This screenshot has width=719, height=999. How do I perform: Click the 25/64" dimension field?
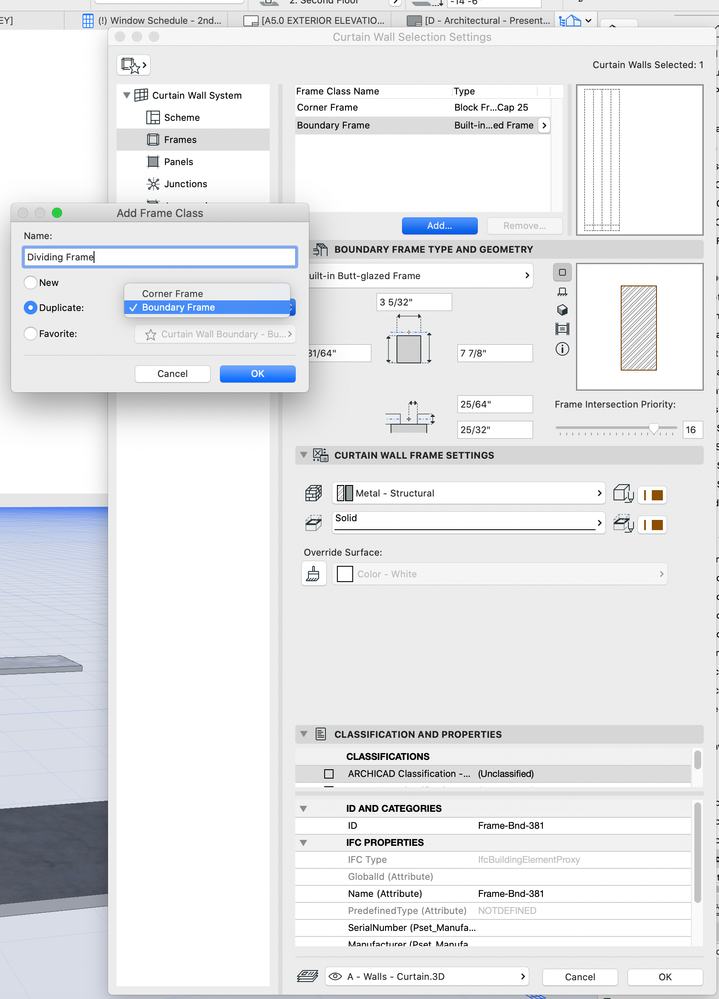pyautogui.click(x=495, y=405)
